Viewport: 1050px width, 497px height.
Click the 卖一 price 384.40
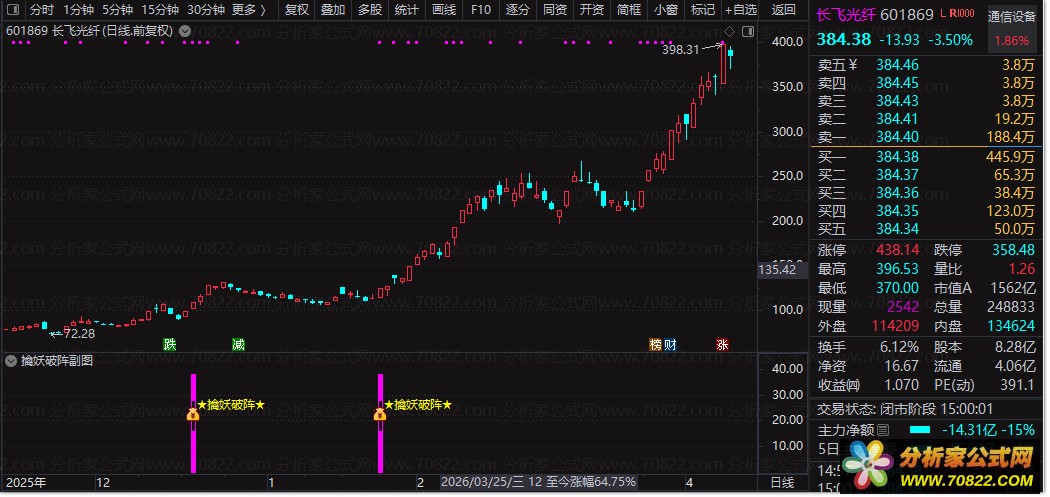click(x=897, y=137)
